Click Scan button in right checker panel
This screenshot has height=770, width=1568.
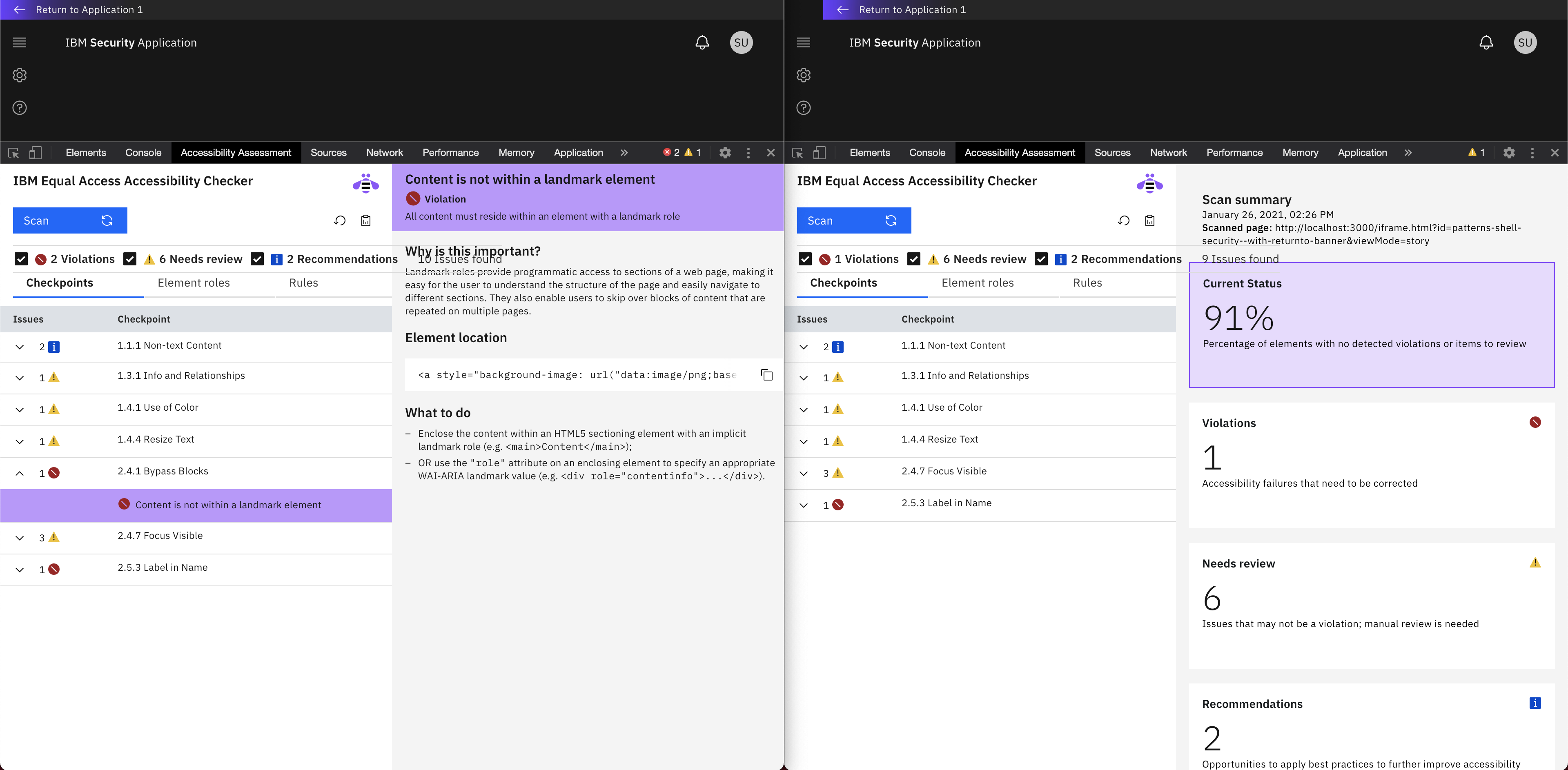click(x=854, y=220)
